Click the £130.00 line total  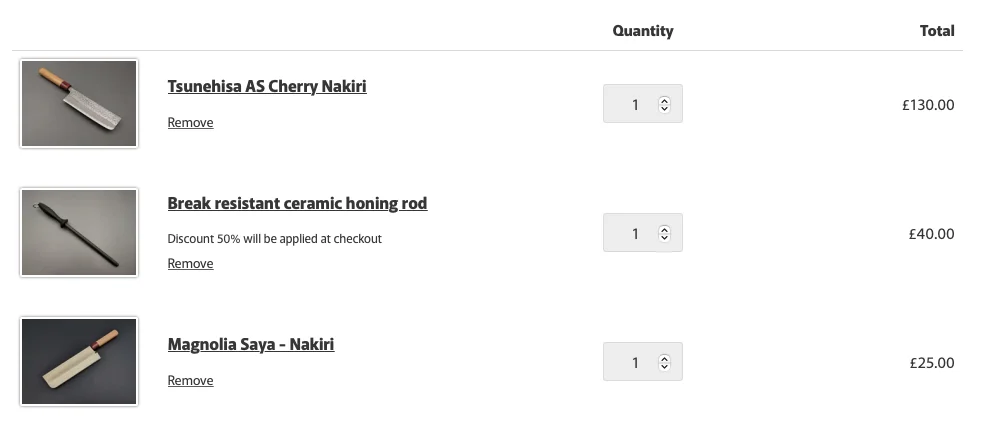[x=928, y=105]
